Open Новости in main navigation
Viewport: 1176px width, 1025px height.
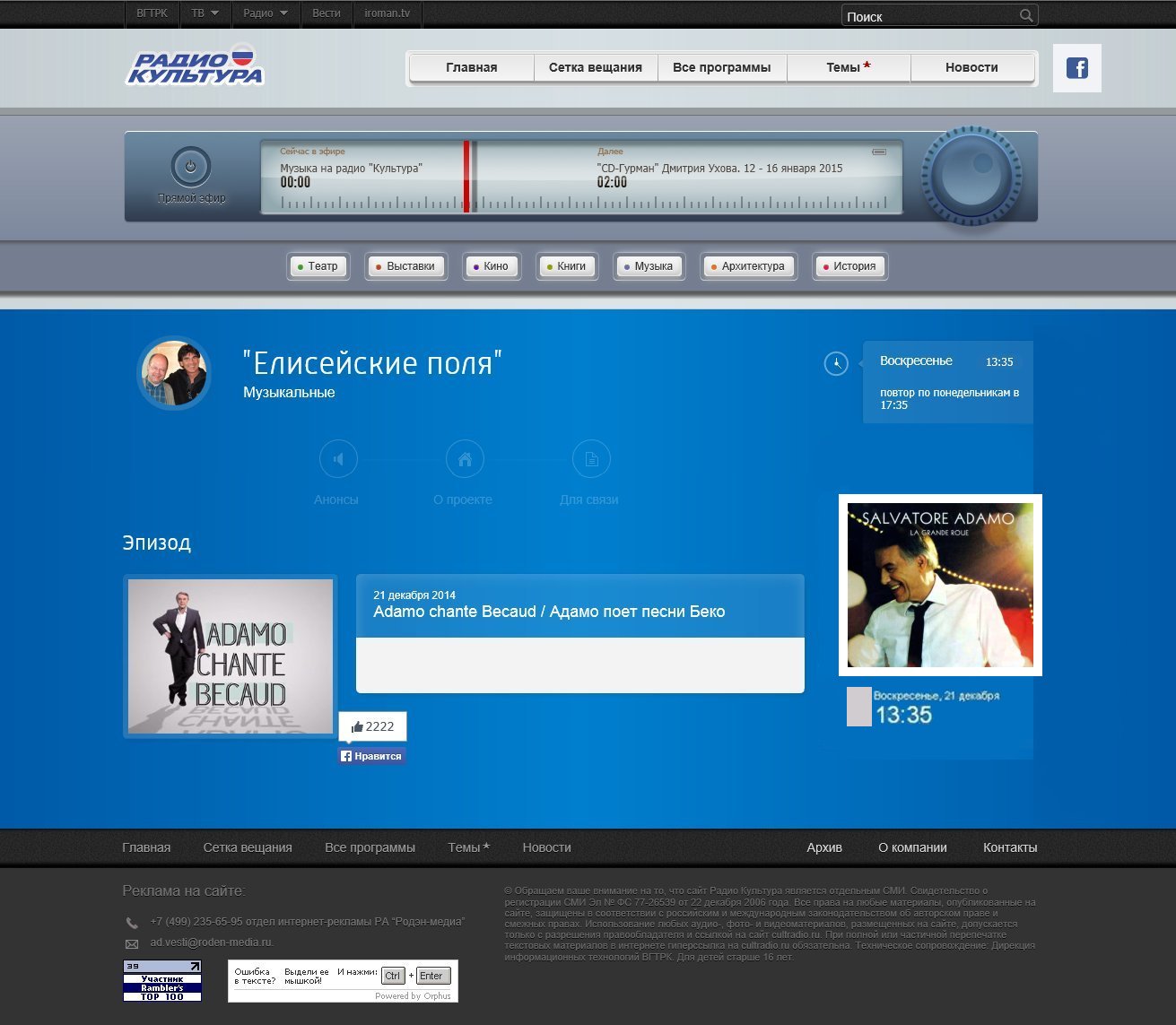(972, 67)
